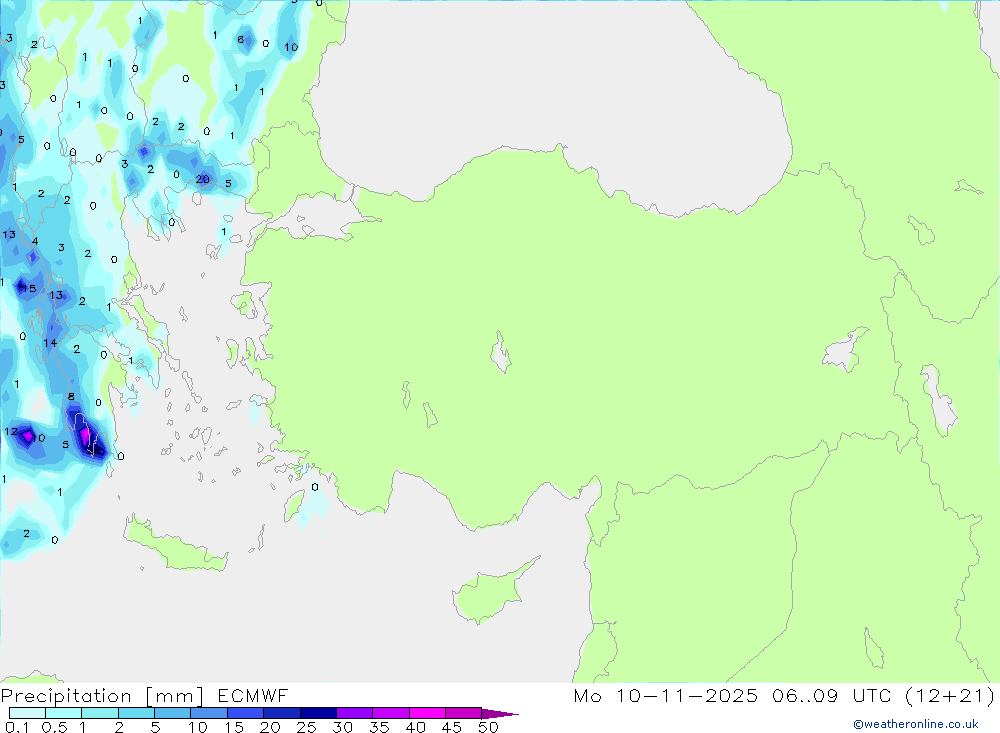
Task: Click the 25–30 mm navy legend swatch
Action: (318, 713)
